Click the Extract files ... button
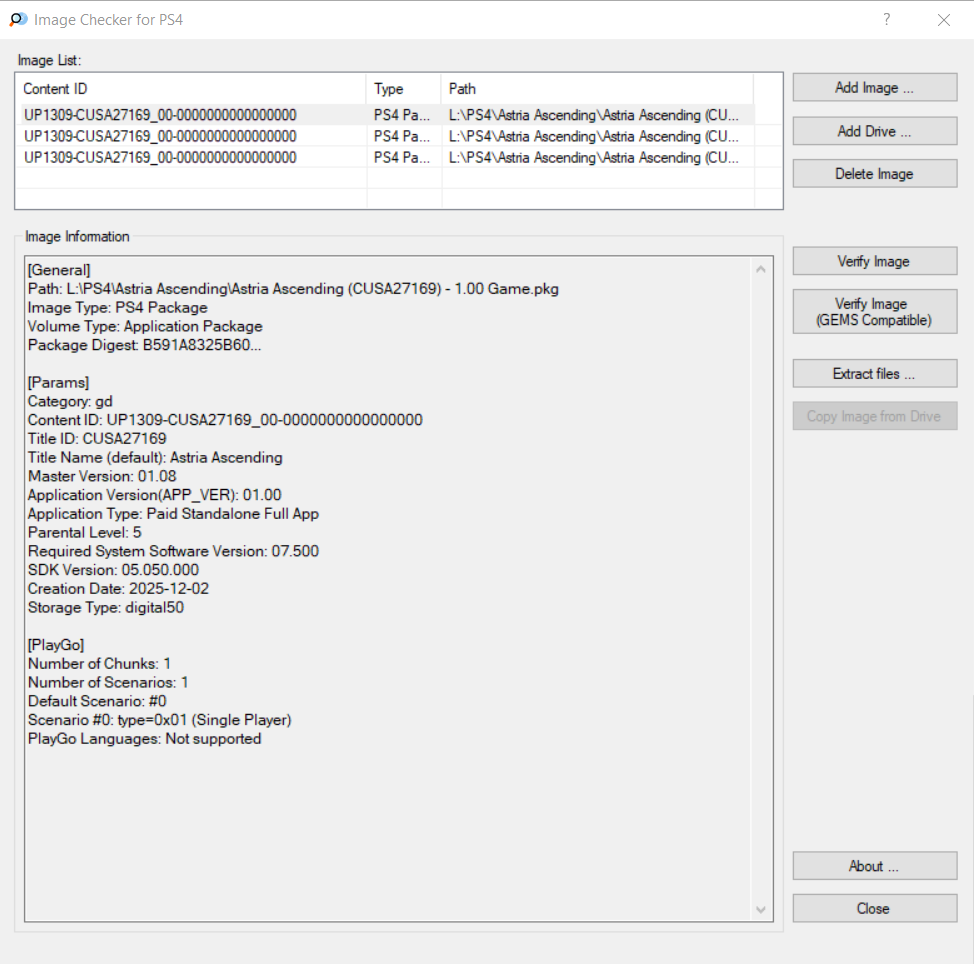This screenshot has height=964, width=974. [x=874, y=374]
